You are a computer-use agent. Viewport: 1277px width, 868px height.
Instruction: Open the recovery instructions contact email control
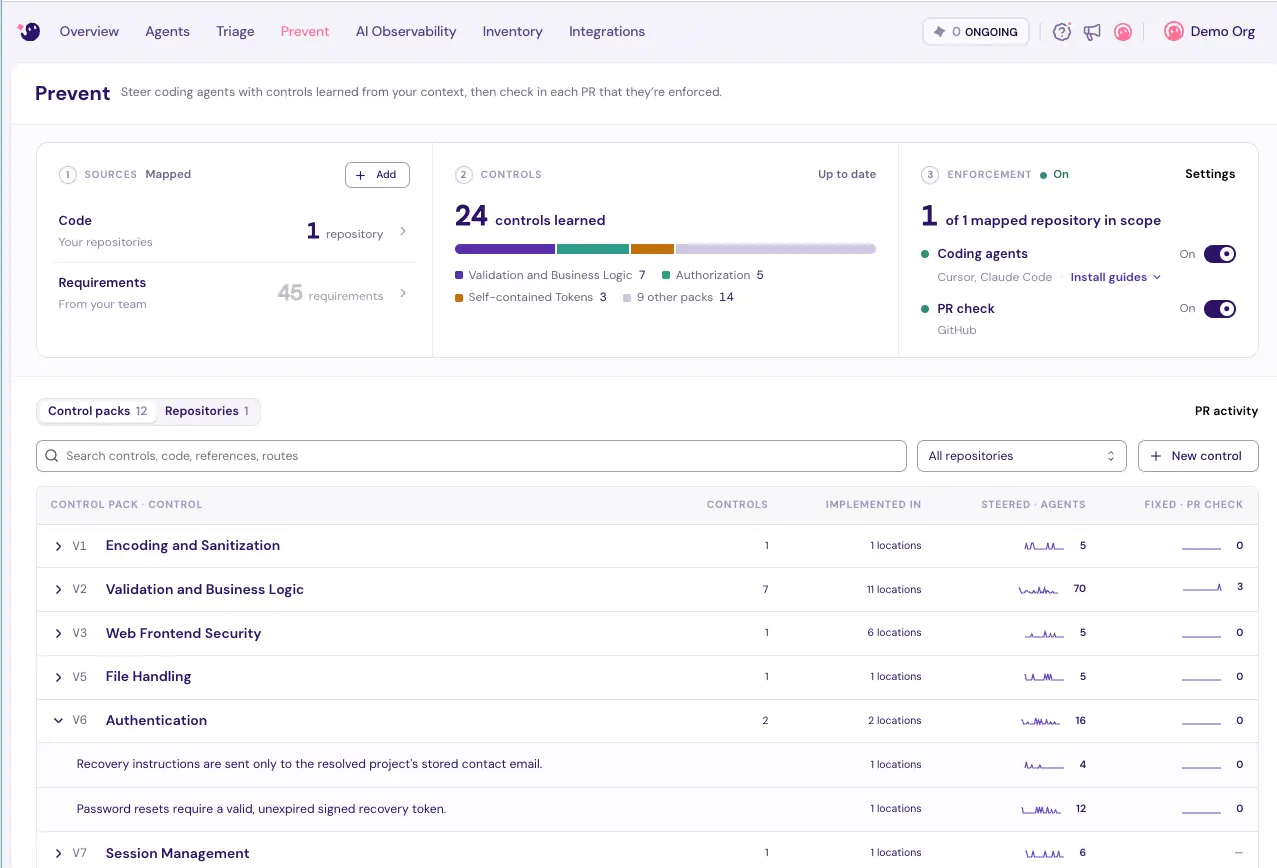point(309,765)
